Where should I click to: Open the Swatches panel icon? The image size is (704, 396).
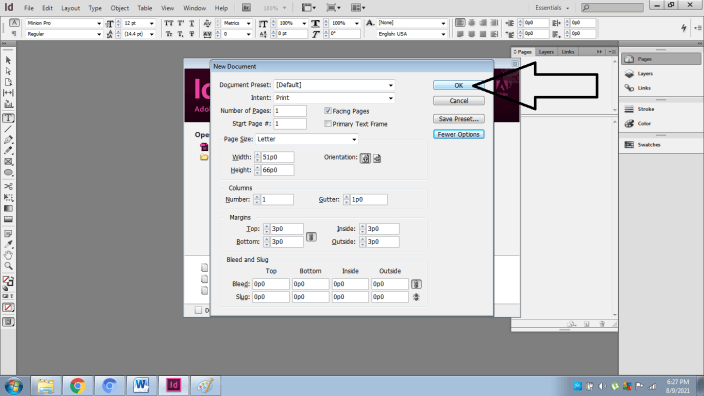coord(629,145)
